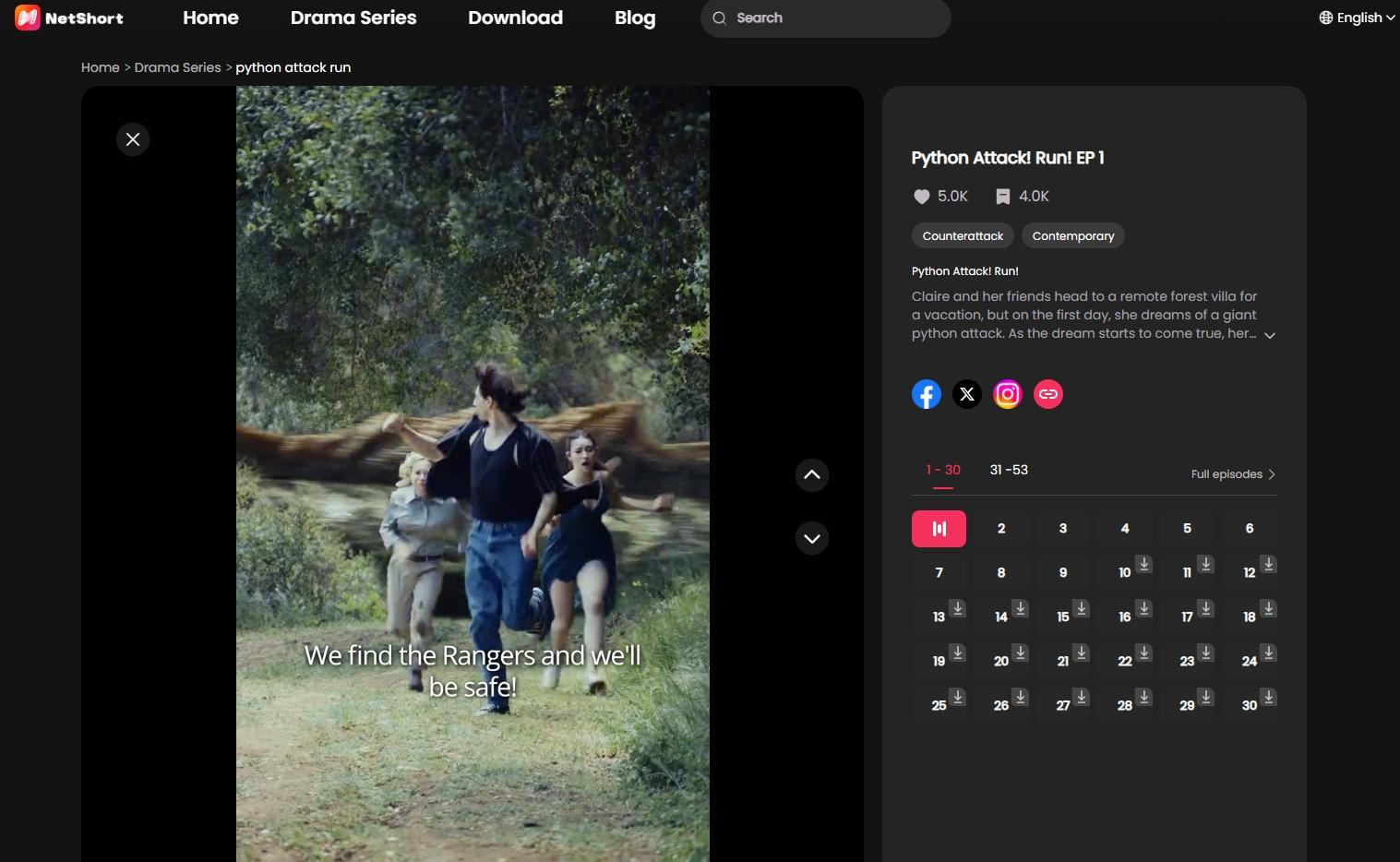Play episode 17
The width and height of the screenshot is (1400, 862).
(x=1187, y=617)
